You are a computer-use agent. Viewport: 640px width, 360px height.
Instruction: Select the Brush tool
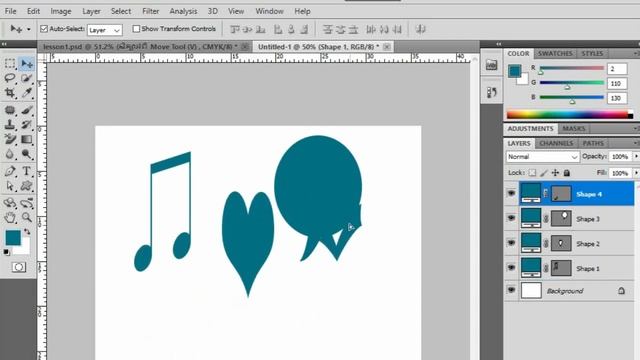[x=27, y=110]
